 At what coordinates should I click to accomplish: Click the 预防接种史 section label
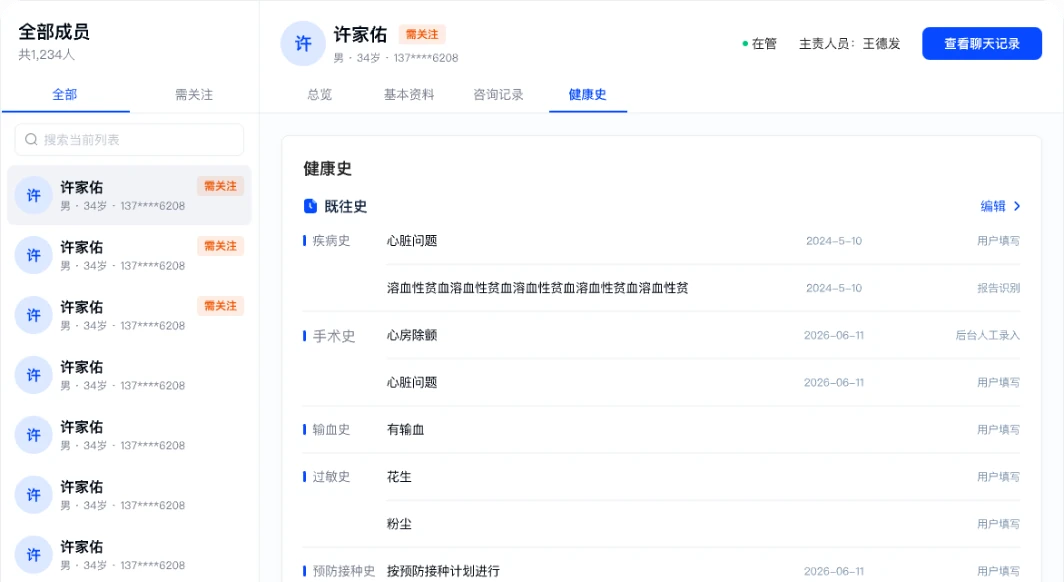point(344,571)
